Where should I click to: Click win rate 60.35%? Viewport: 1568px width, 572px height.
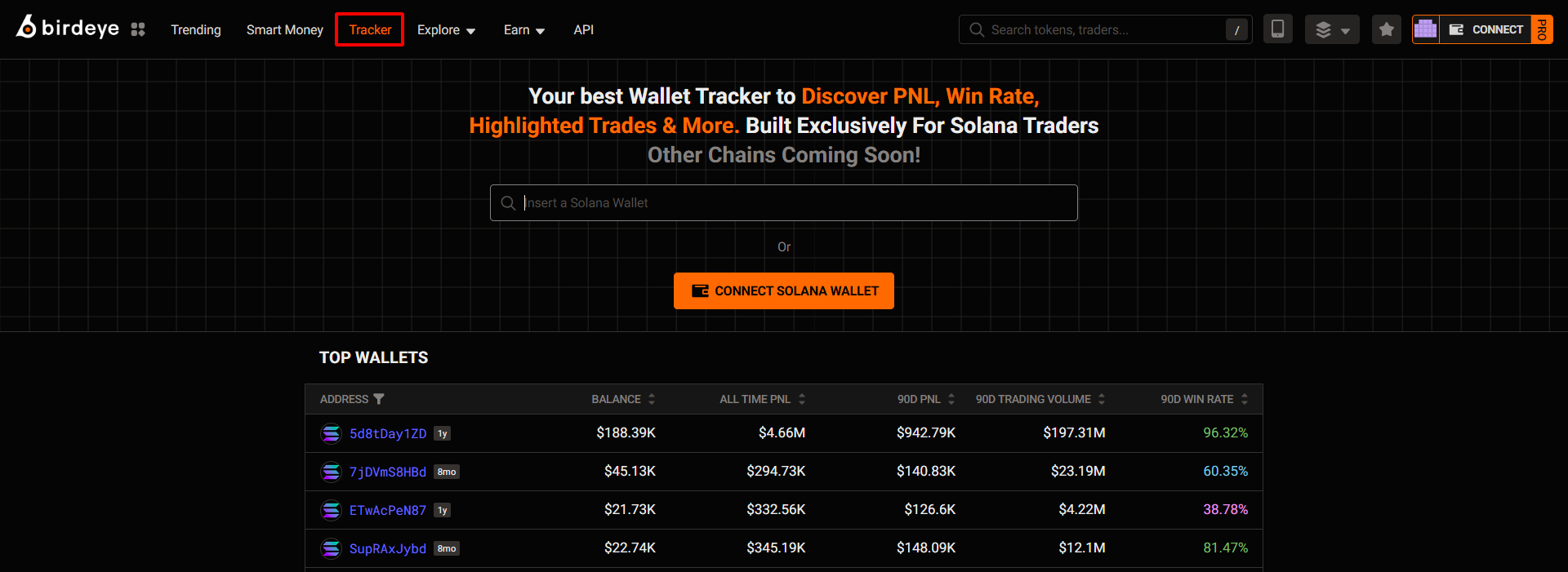pyautogui.click(x=1225, y=471)
